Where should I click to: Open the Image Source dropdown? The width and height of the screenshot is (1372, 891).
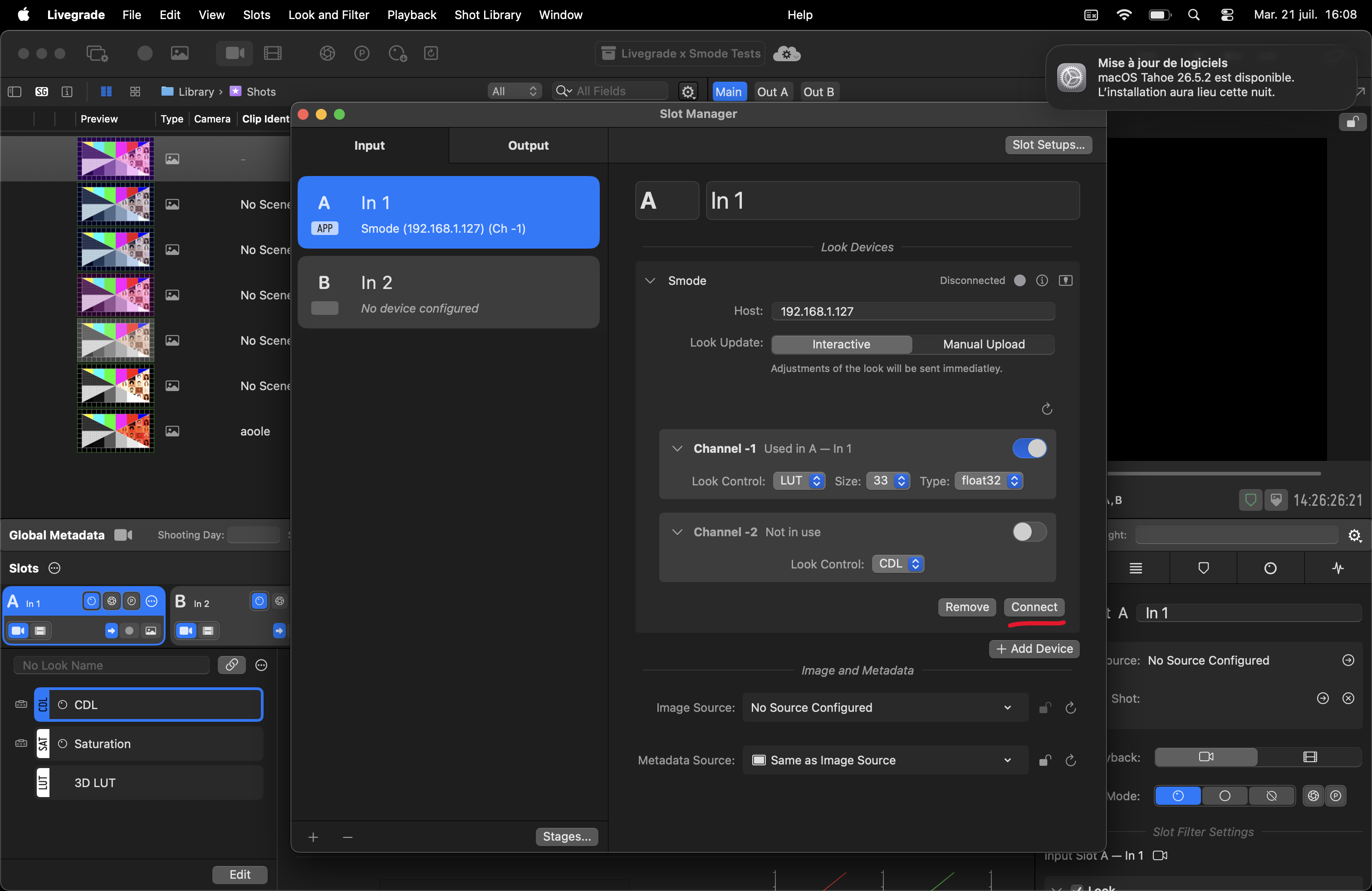tap(886, 708)
